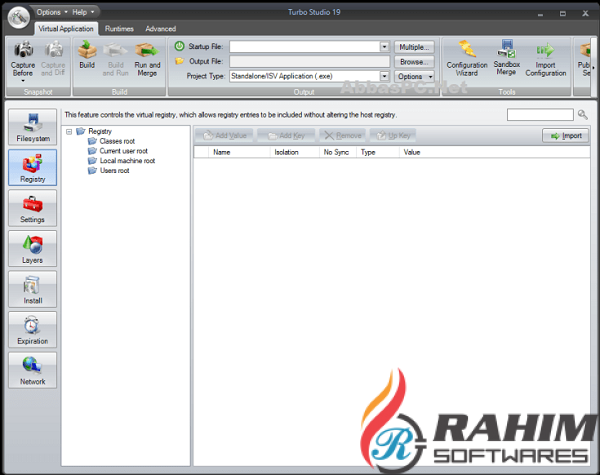Click the Isolation column header
600x475 pixels.
click(x=294, y=152)
